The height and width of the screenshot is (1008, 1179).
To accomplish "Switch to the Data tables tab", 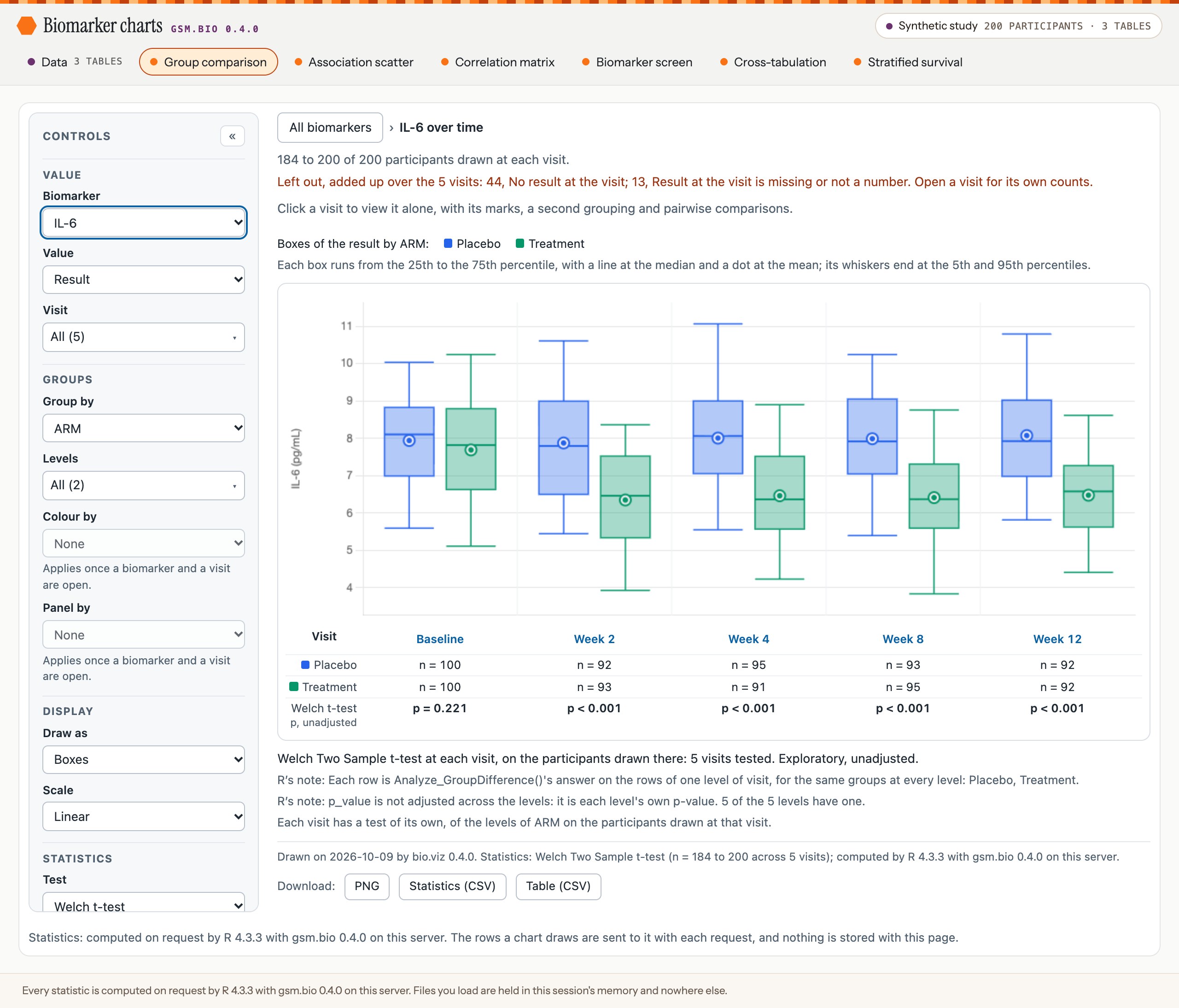I will tap(75, 62).
